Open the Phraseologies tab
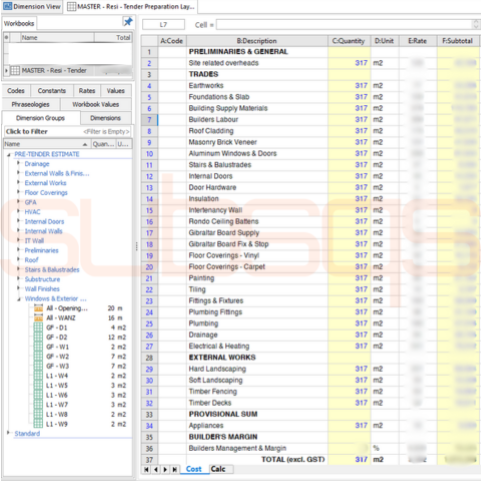 pos(30,104)
